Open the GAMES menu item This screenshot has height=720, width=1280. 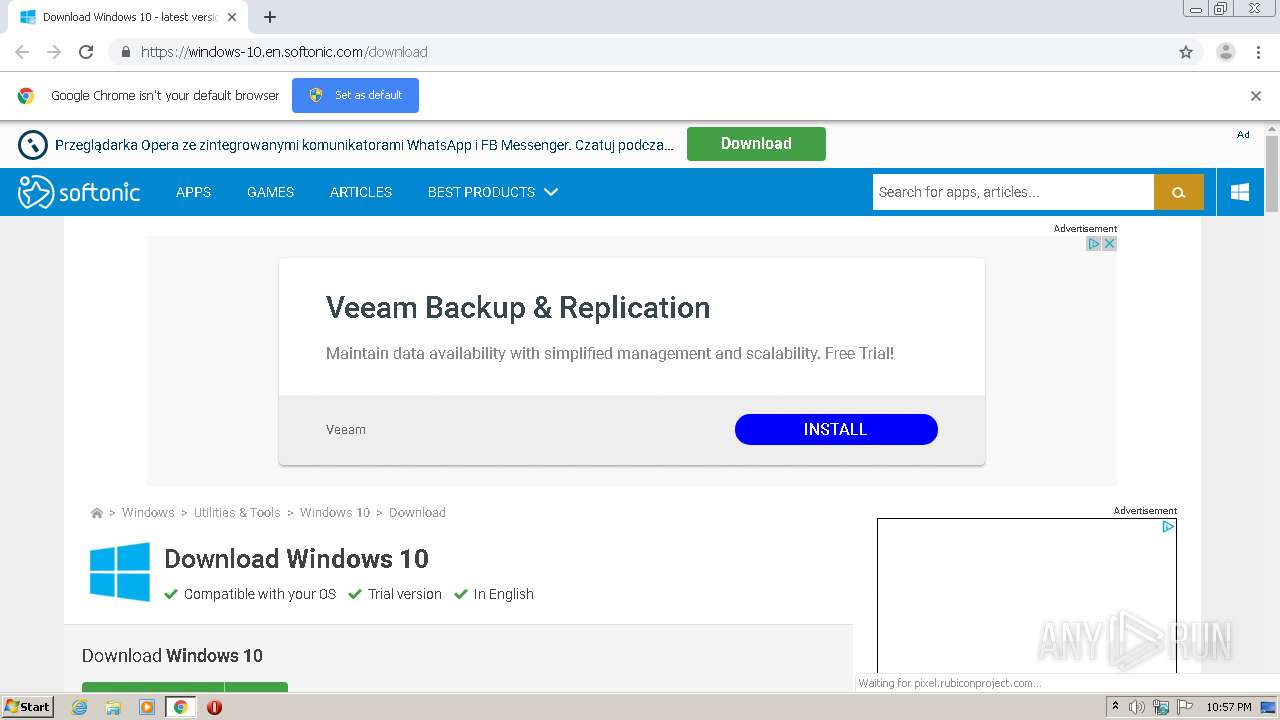270,192
